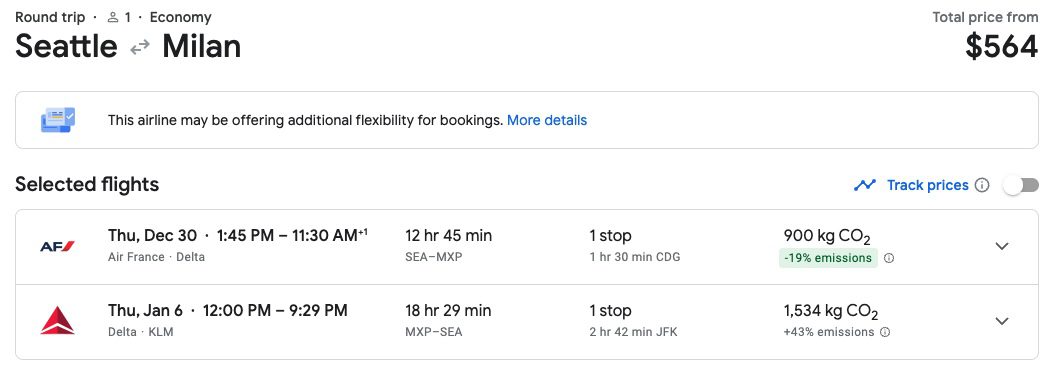Click the -19% emissions green badge
1051x371 pixels.
pyautogui.click(x=828, y=258)
